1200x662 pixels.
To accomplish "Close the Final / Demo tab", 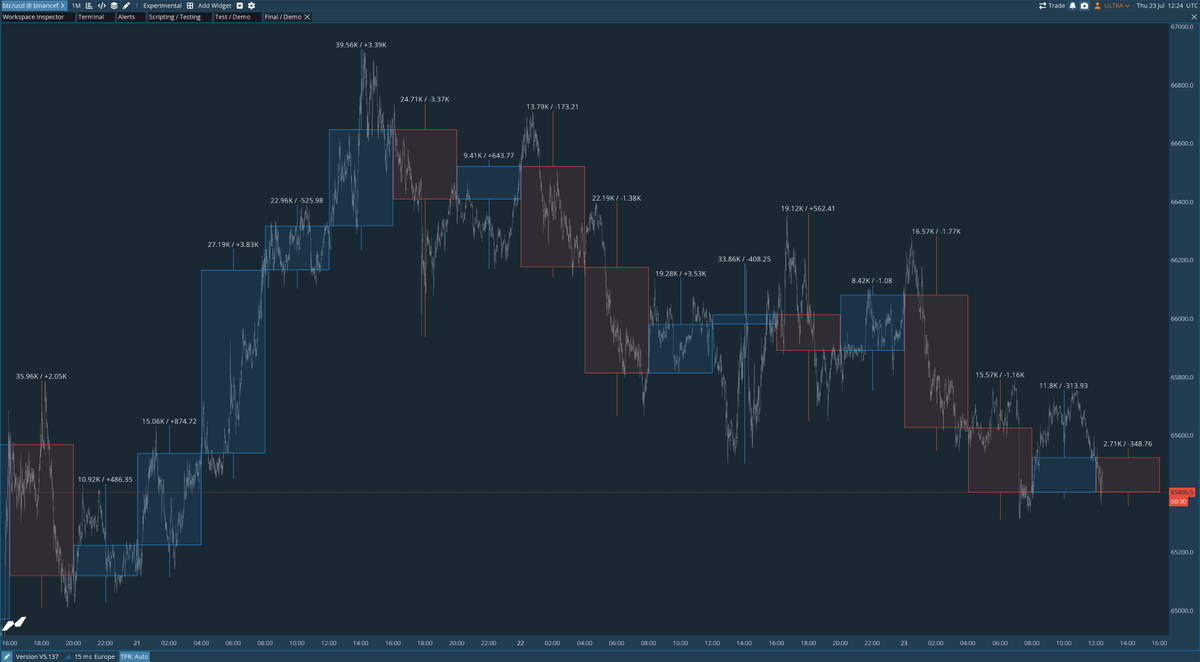I will pyautogui.click(x=307, y=17).
